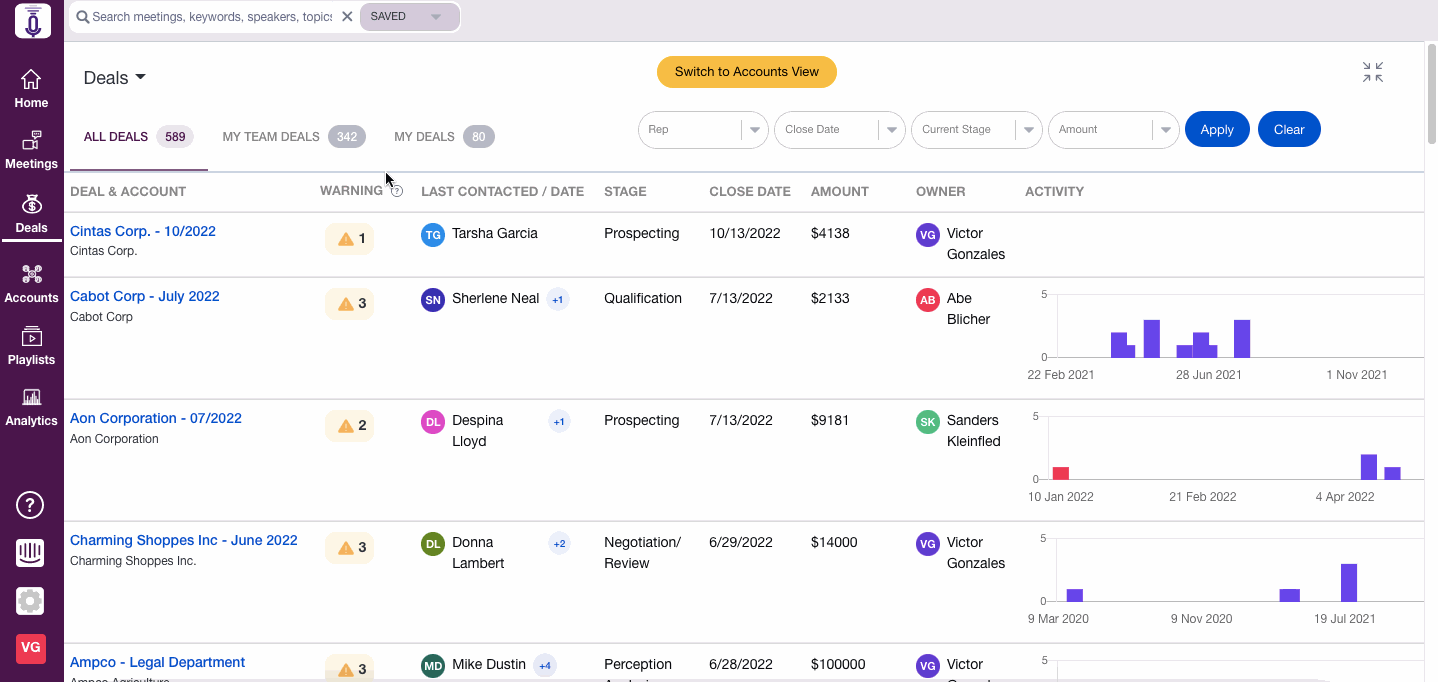Open Ampco - Legal Department deal
The width and height of the screenshot is (1438, 682).
point(157,662)
